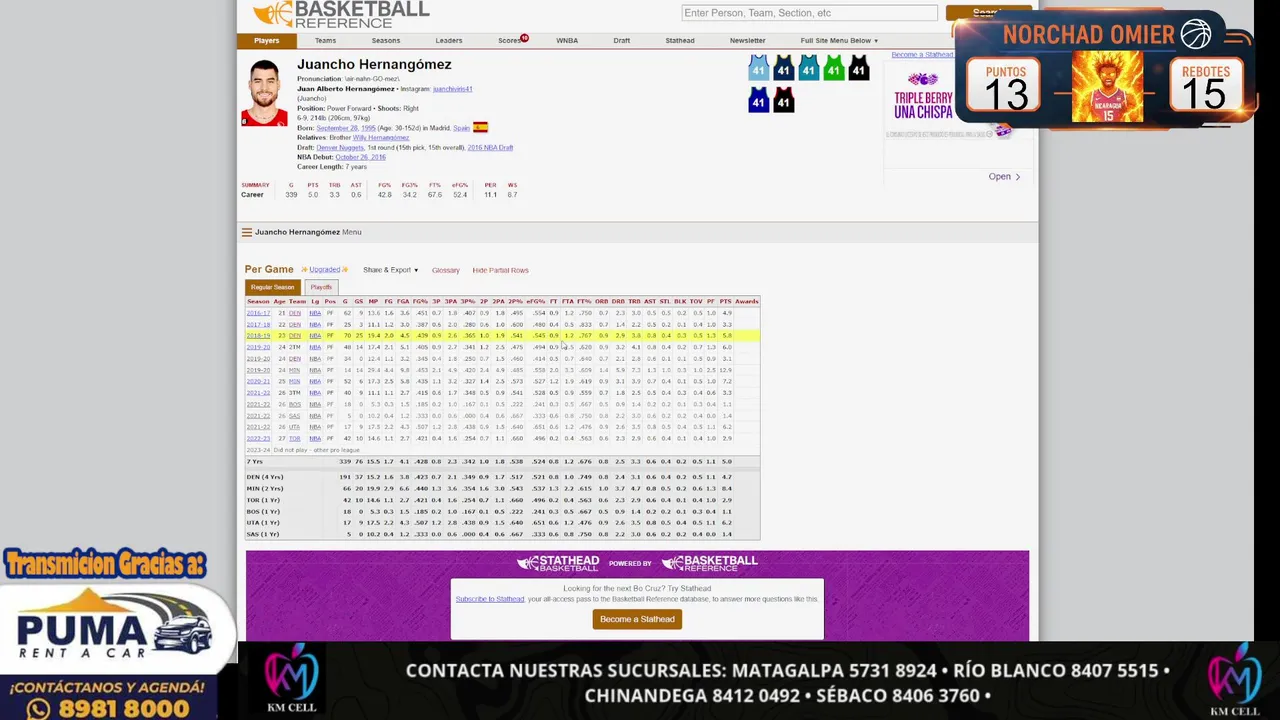Click the basketball icon in Norchad Omier overlay
Viewport: 1280px width, 720px height.
1195,34
